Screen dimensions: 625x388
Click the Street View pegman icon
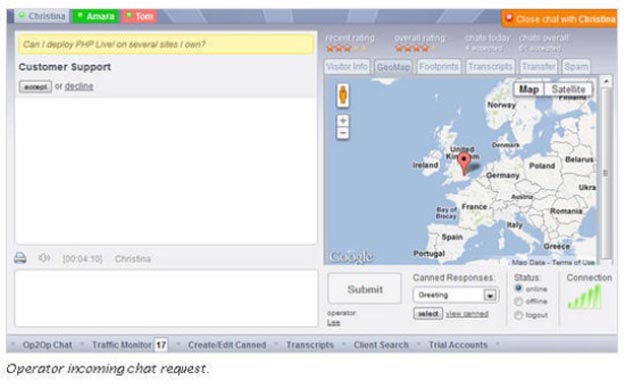(x=343, y=96)
